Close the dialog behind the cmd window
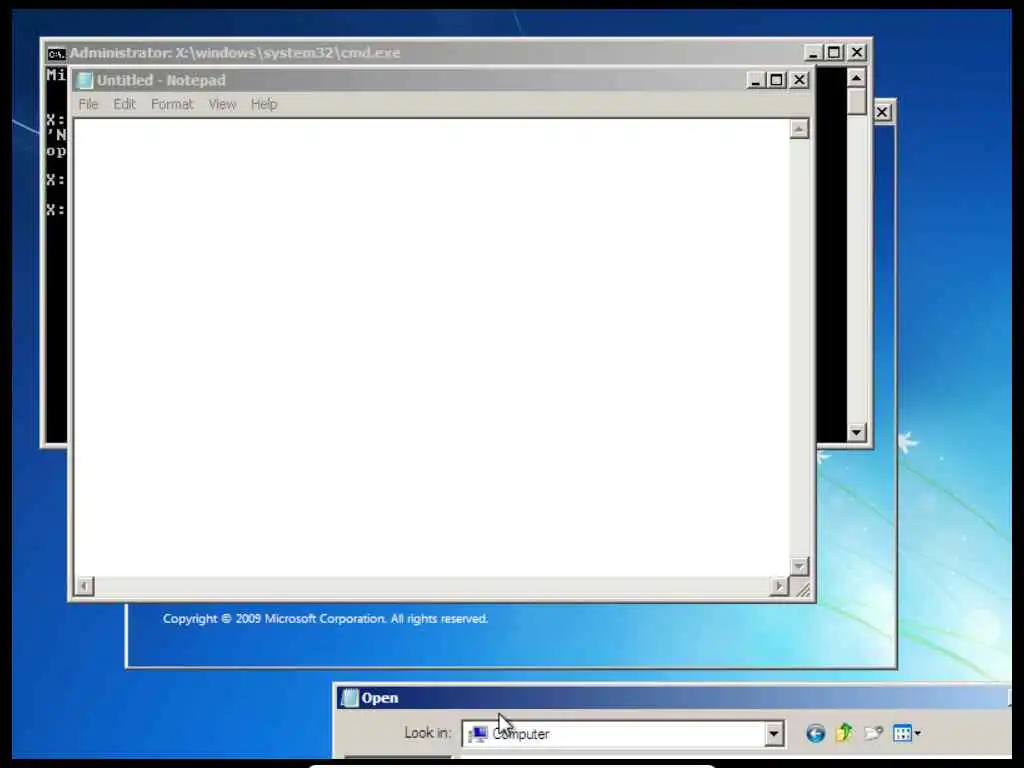This screenshot has width=1024, height=768. [882, 112]
